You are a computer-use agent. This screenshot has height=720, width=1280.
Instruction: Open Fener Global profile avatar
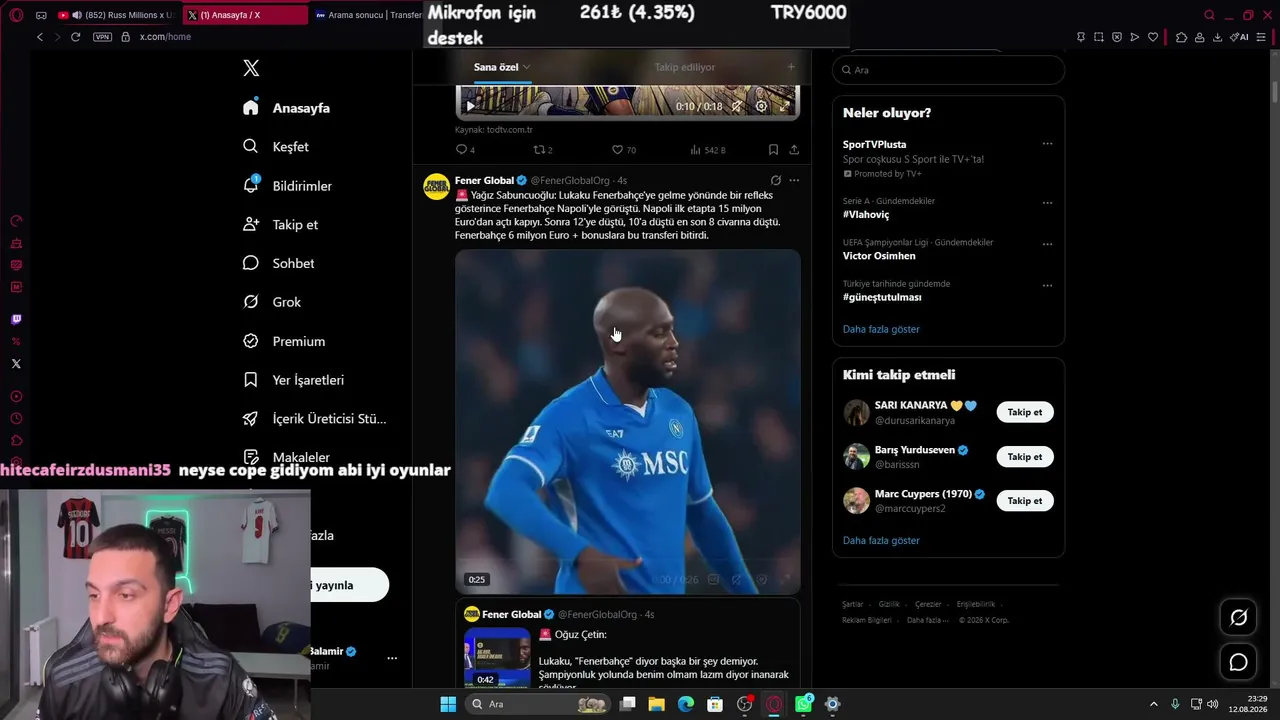point(436,187)
